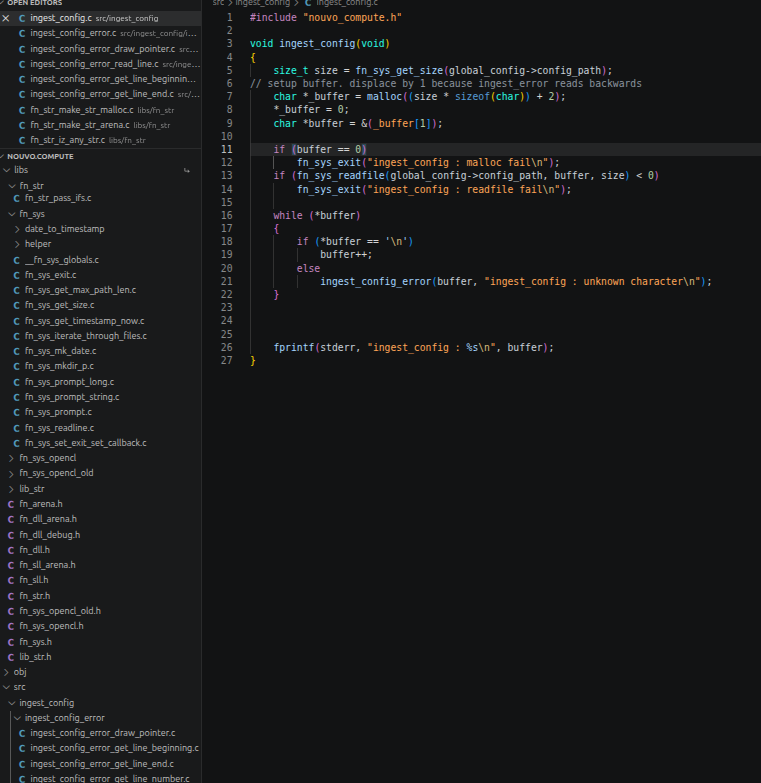The image size is (761, 783).
Task: Click C icon beside fn_str_pass_ifs.c
Action: (16, 198)
